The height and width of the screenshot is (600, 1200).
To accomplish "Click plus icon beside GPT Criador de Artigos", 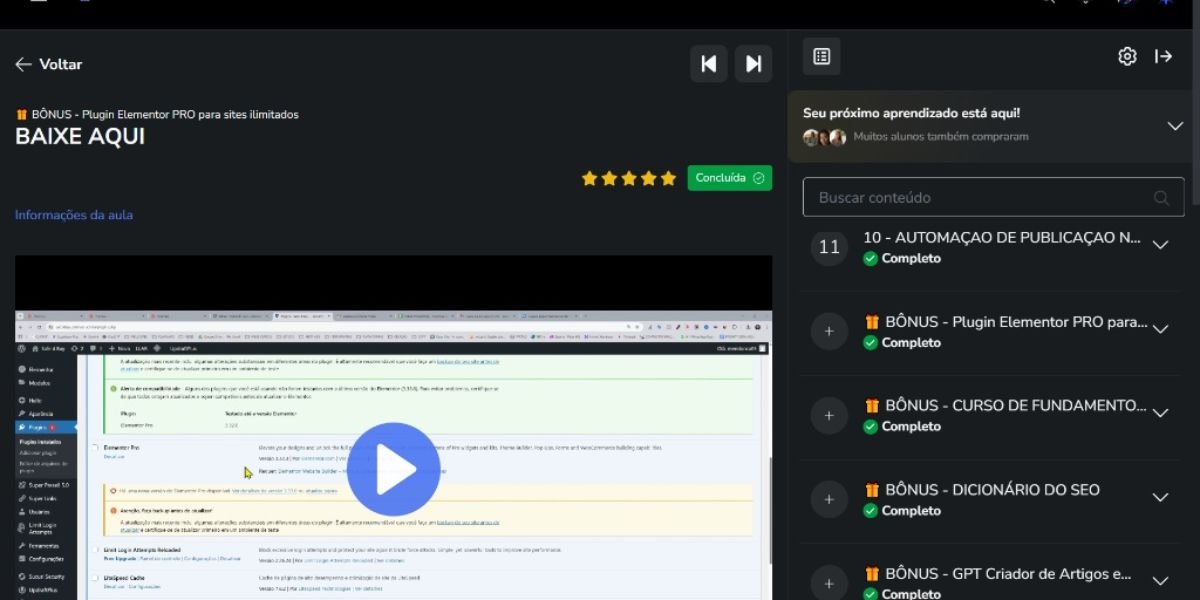I will [x=829, y=583].
